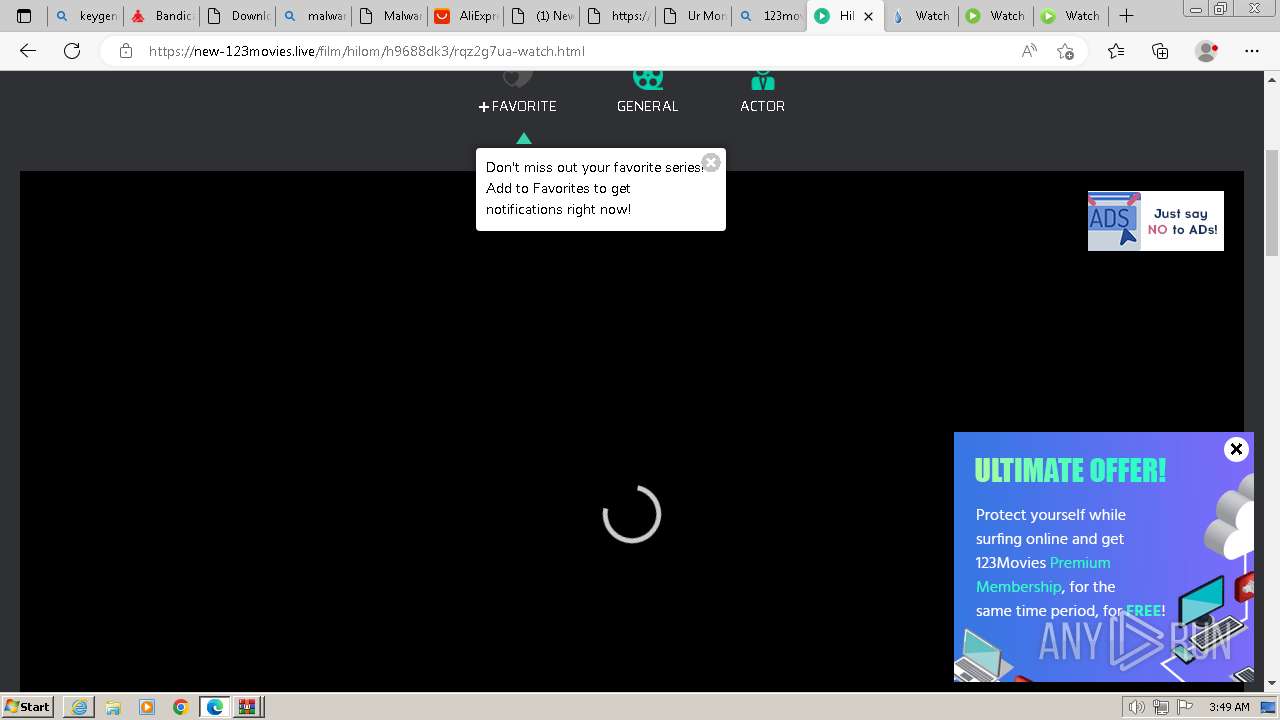1280x720 pixels.
Task: Open a new browser tab
Action: click(x=1126, y=16)
